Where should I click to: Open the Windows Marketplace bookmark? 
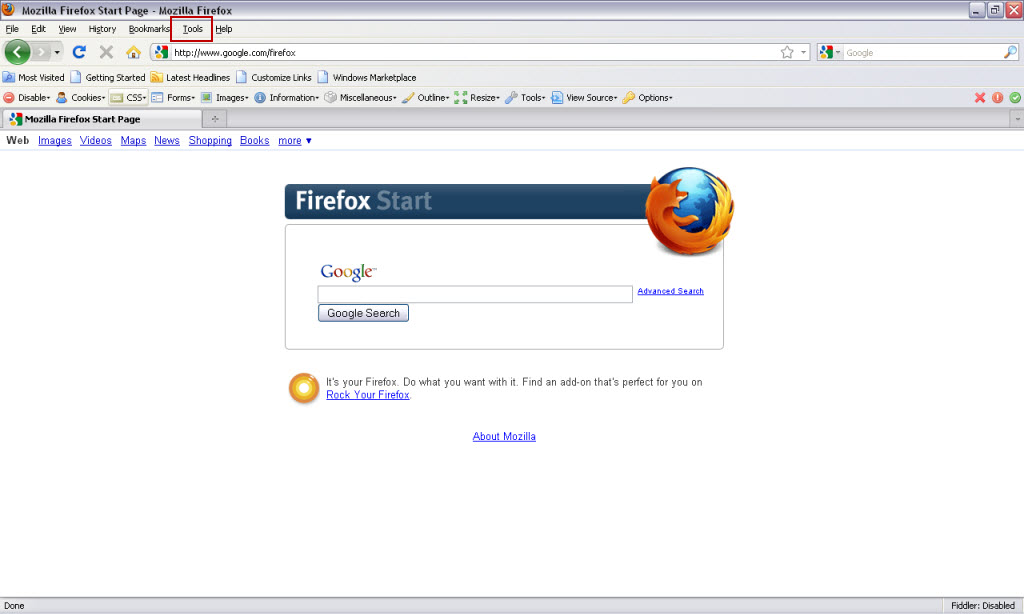(366, 77)
